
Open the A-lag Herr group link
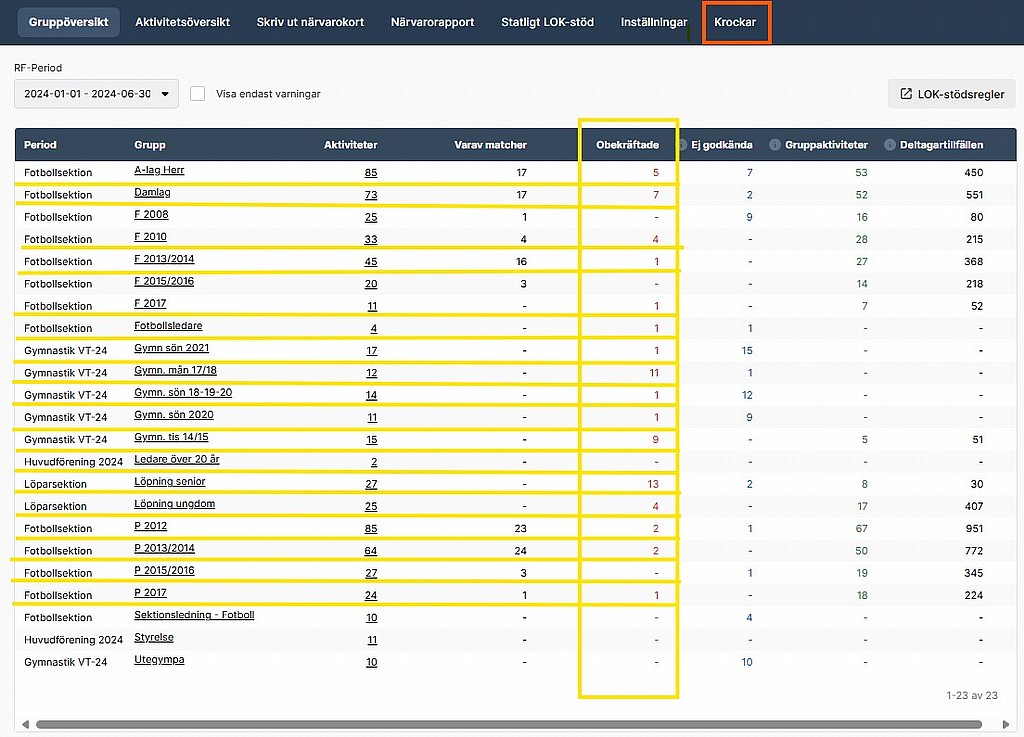coord(159,171)
